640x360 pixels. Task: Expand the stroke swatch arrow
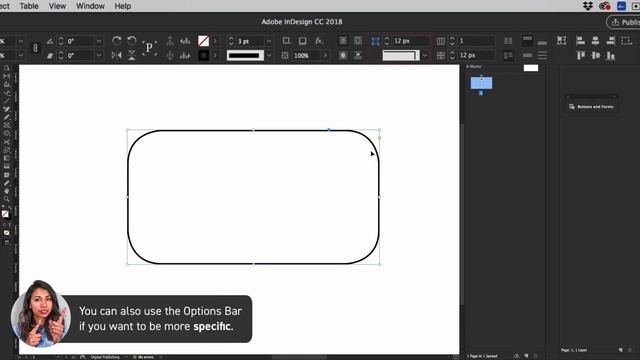[x=215, y=55]
